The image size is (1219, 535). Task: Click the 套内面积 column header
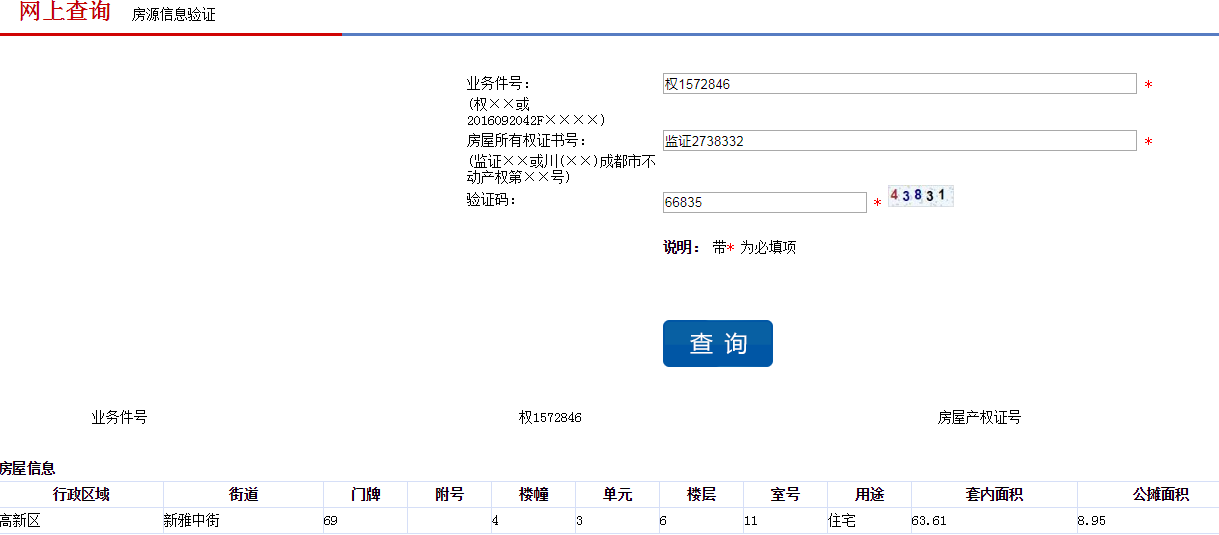pyautogui.click(x=994, y=494)
